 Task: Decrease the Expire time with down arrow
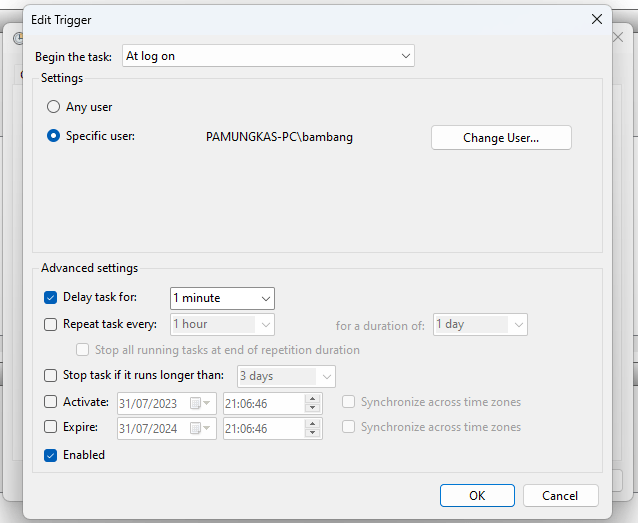click(312, 433)
